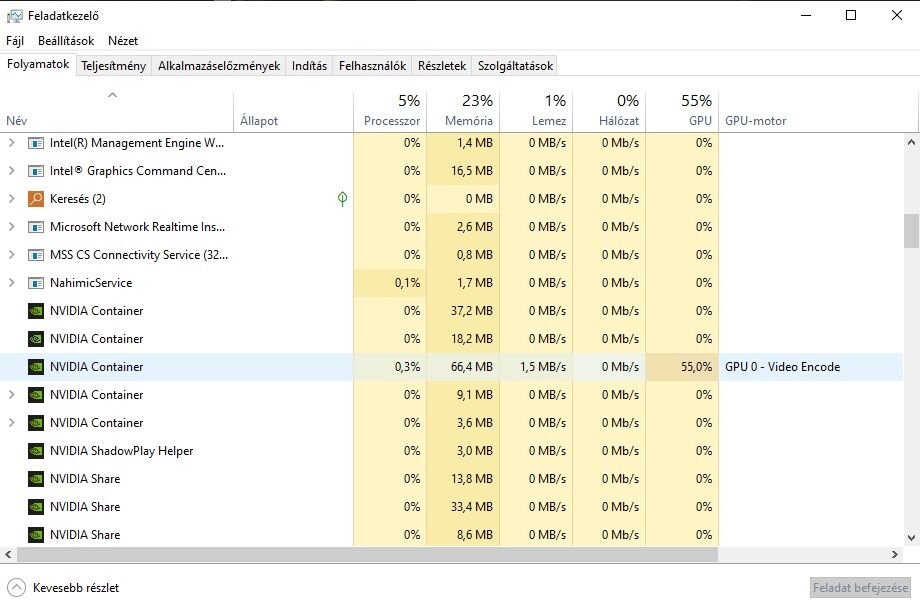Screen dimensions: 920x612
Task: Open the Beállítások menu
Action: (x=66, y=40)
